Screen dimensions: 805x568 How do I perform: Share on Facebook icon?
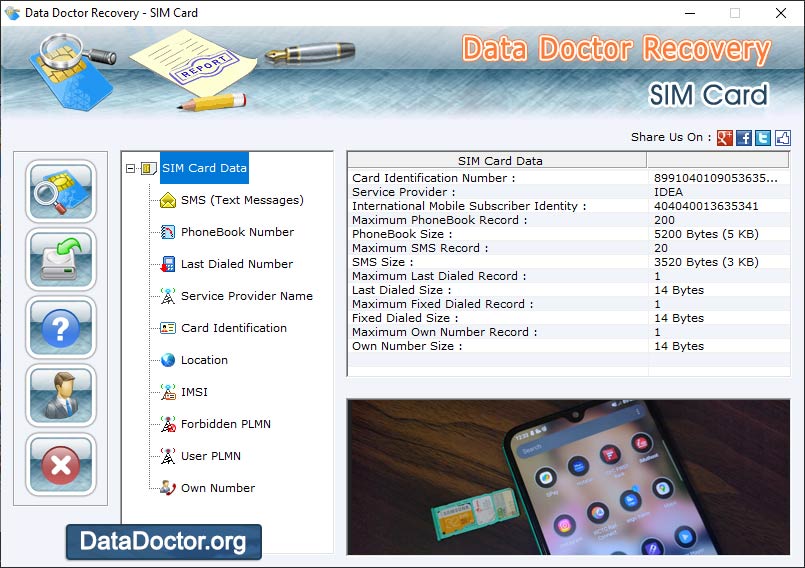pyautogui.click(x=744, y=138)
